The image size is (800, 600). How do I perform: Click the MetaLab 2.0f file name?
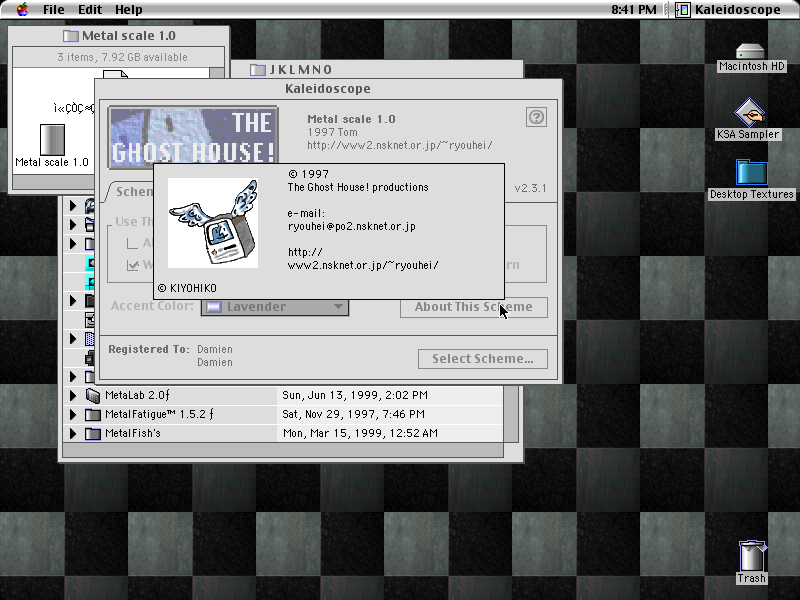click(137, 395)
